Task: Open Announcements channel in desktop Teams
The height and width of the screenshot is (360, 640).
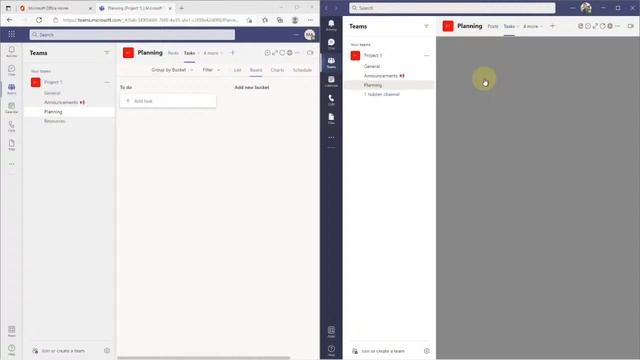Action: (381, 76)
